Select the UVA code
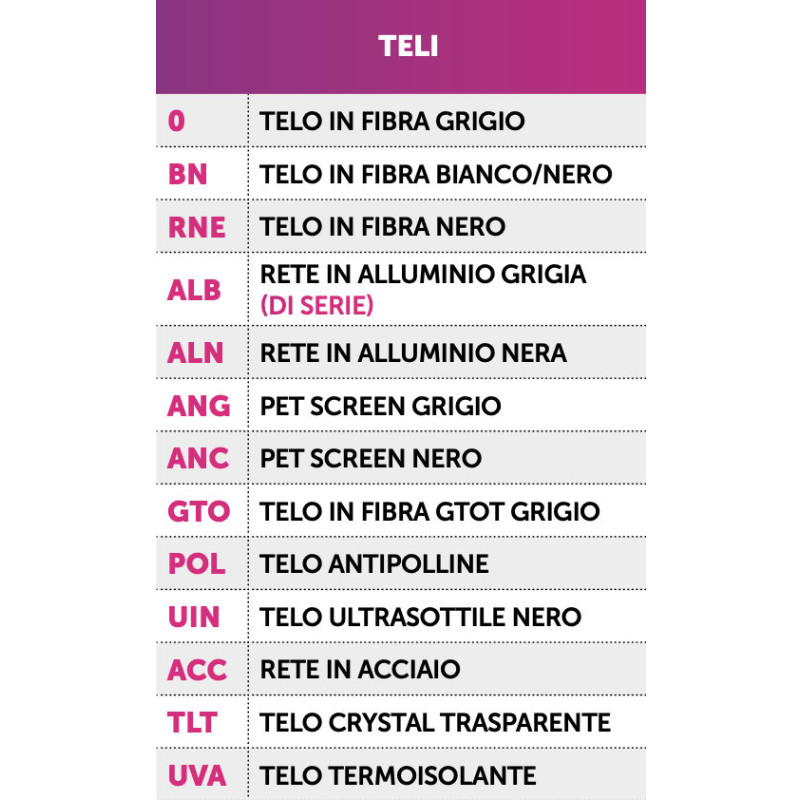The width and height of the screenshot is (800, 800). [x=197, y=775]
